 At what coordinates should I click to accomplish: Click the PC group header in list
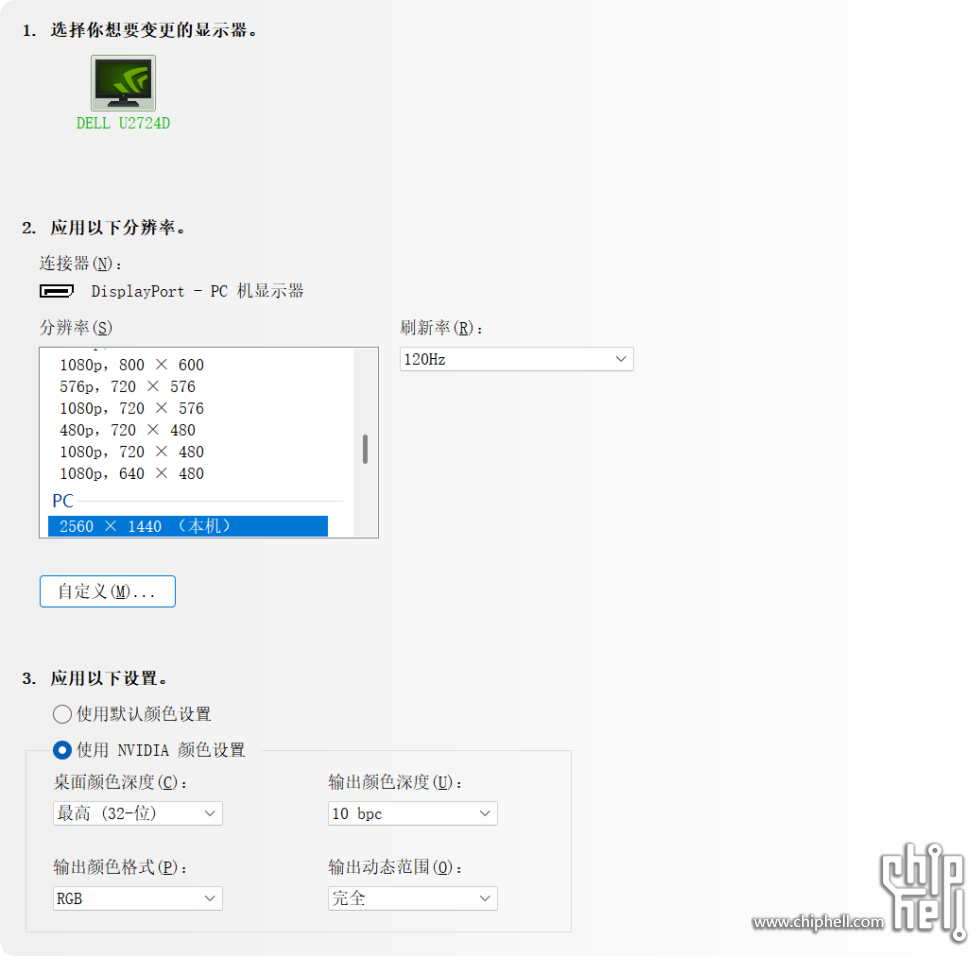(63, 501)
